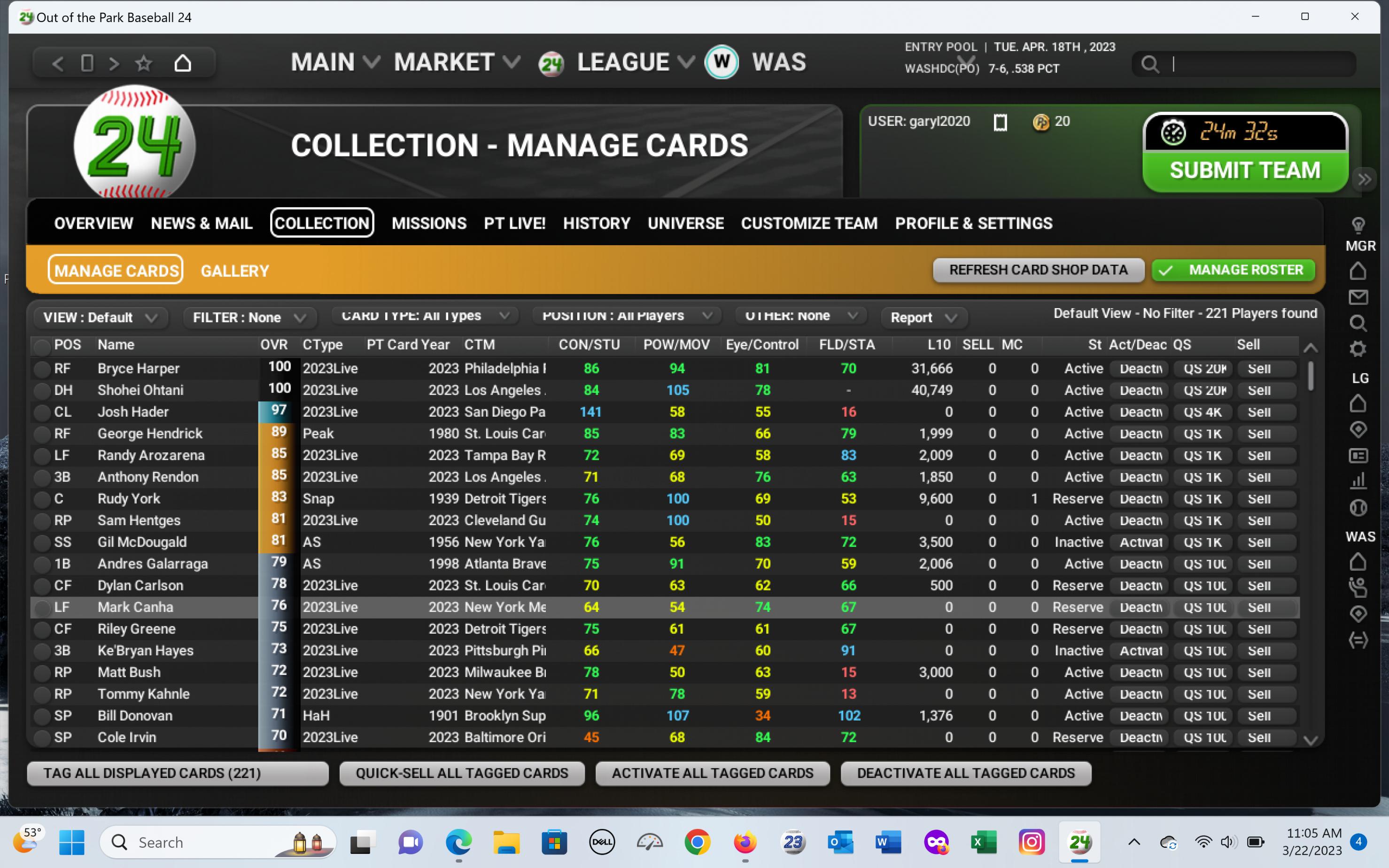The height and width of the screenshot is (868, 1389).
Task: Click the baseball icon in sidebar
Action: 1358,507
